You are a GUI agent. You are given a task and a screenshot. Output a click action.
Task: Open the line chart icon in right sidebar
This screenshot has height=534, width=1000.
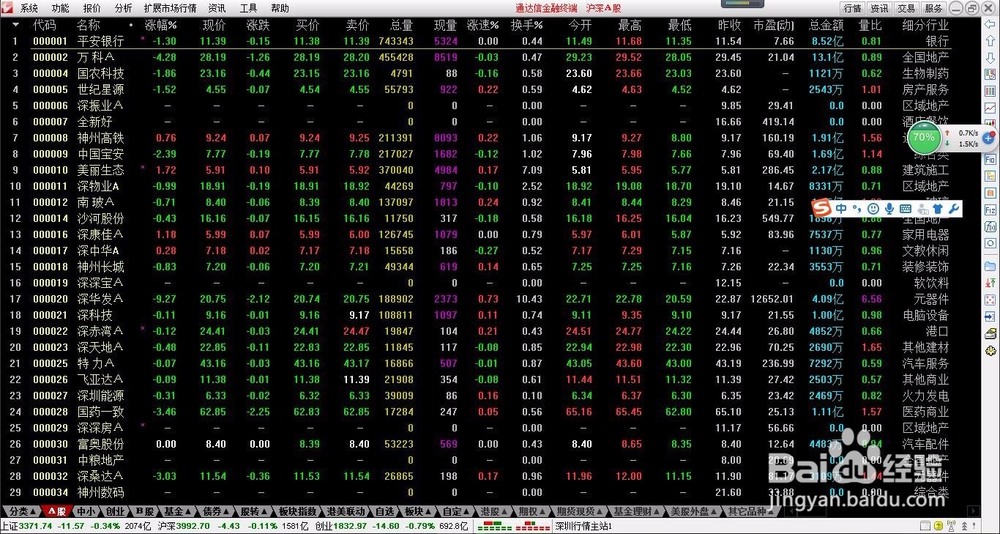(x=990, y=108)
